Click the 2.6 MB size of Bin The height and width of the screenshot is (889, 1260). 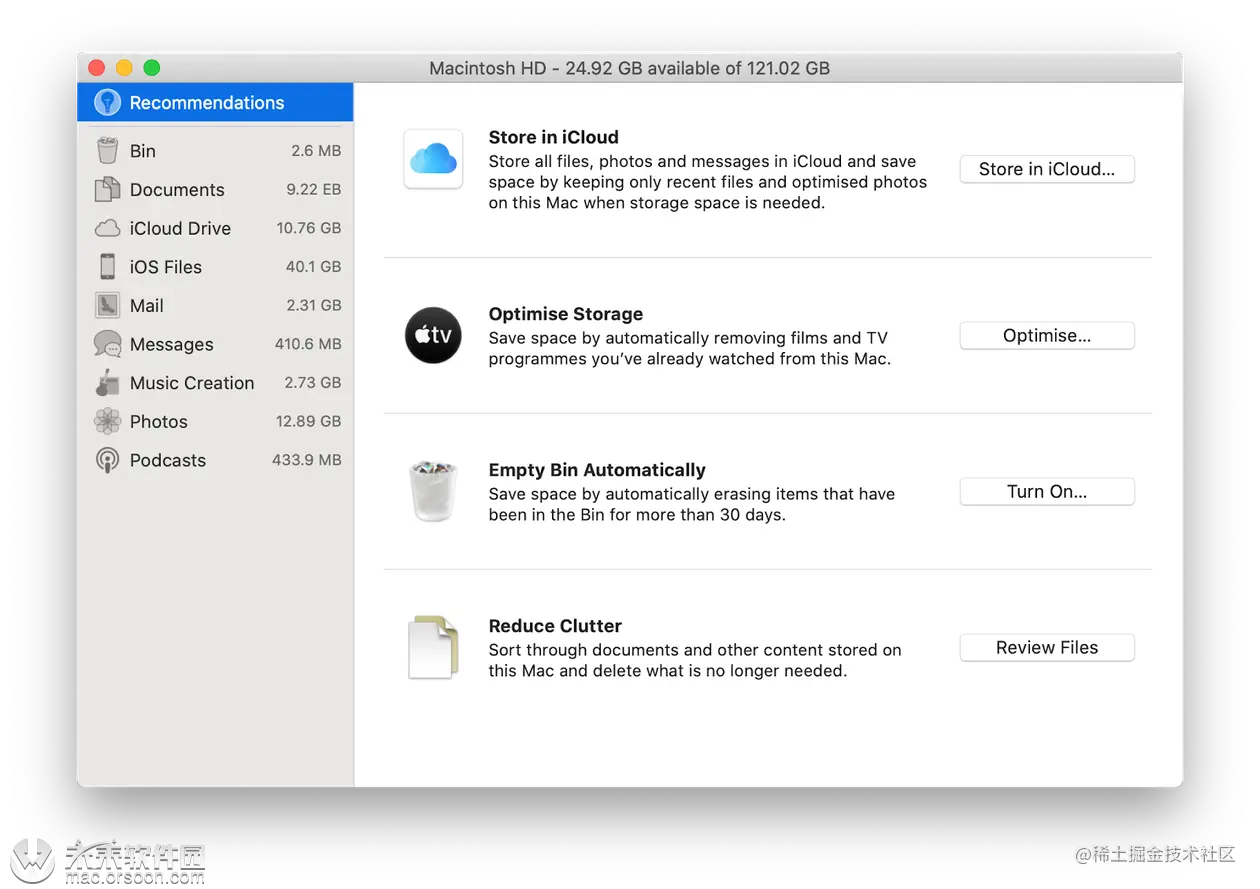[316, 151]
